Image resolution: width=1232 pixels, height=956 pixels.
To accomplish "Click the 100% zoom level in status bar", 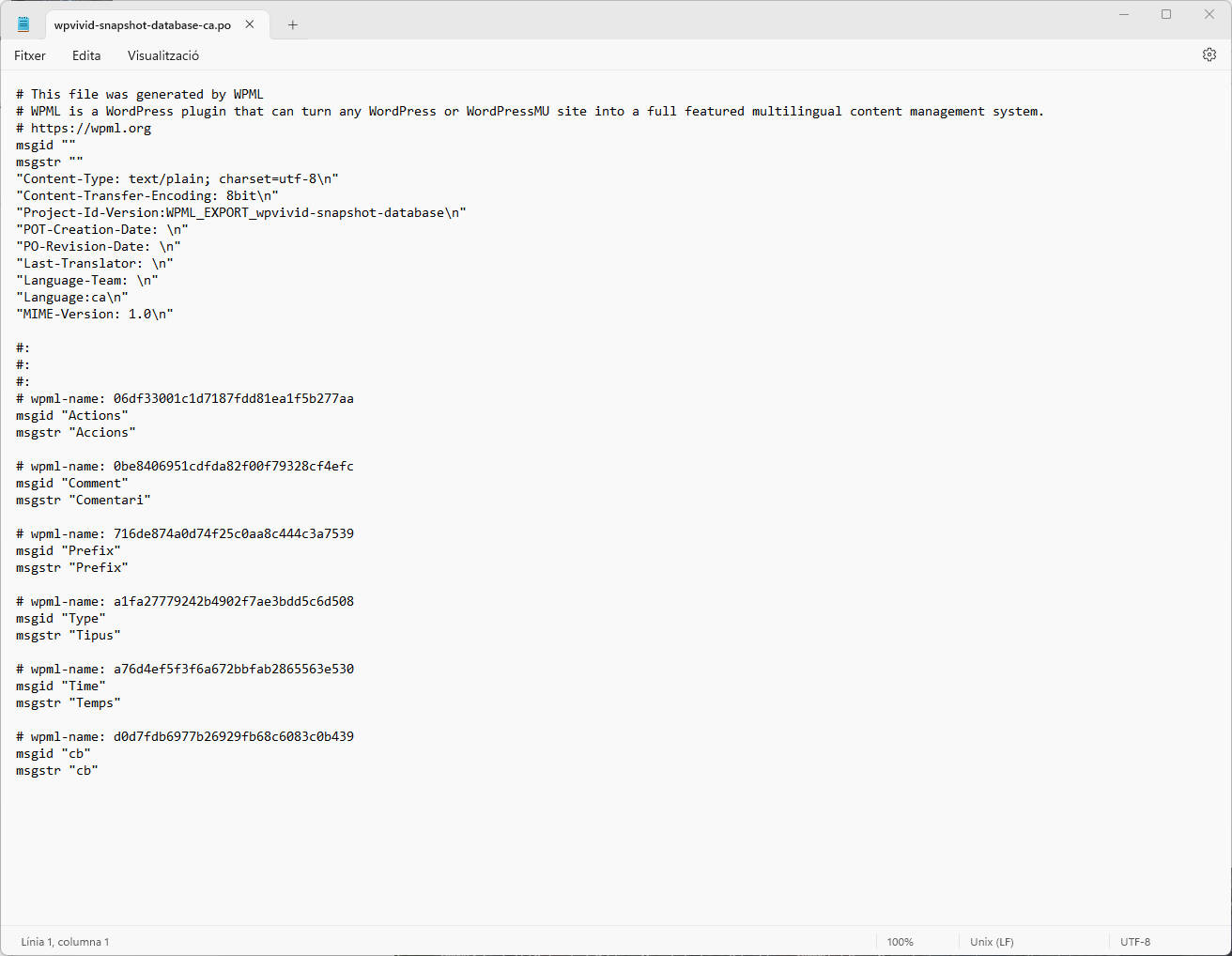I will [900, 942].
